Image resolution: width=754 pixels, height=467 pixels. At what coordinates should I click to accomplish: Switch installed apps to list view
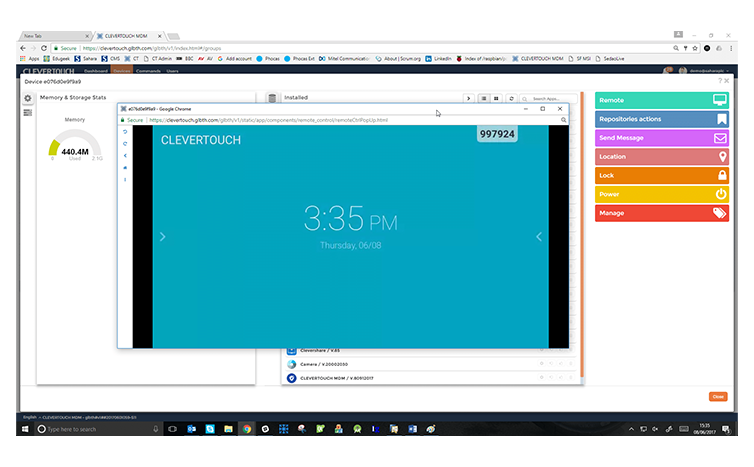[484, 98]
